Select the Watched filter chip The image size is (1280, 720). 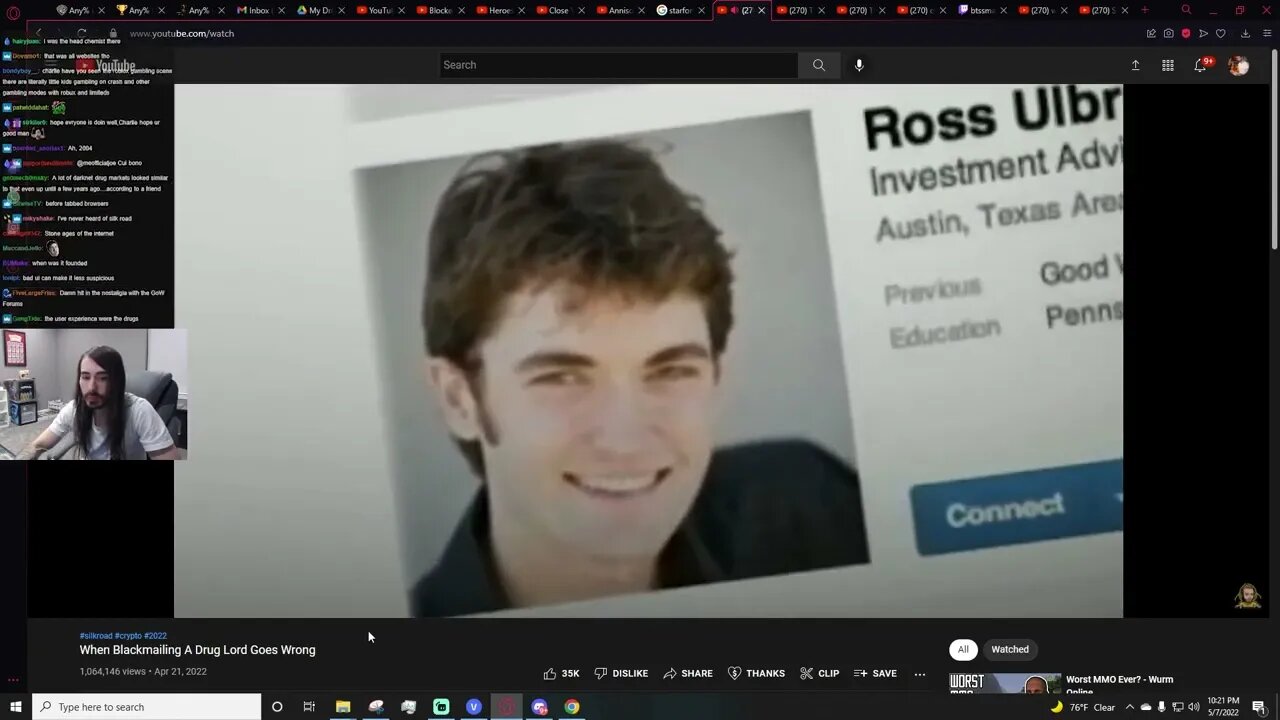pos(1010,649)
